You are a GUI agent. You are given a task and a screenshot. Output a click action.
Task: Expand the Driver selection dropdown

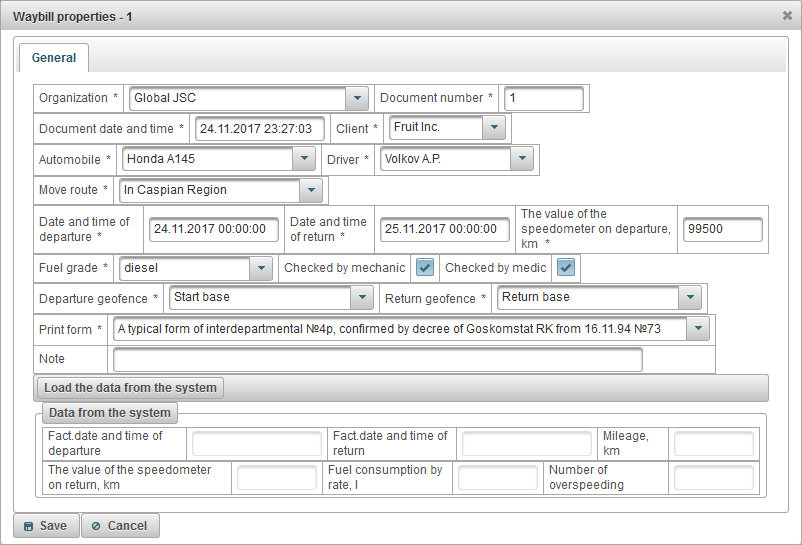tap(521, 159)
